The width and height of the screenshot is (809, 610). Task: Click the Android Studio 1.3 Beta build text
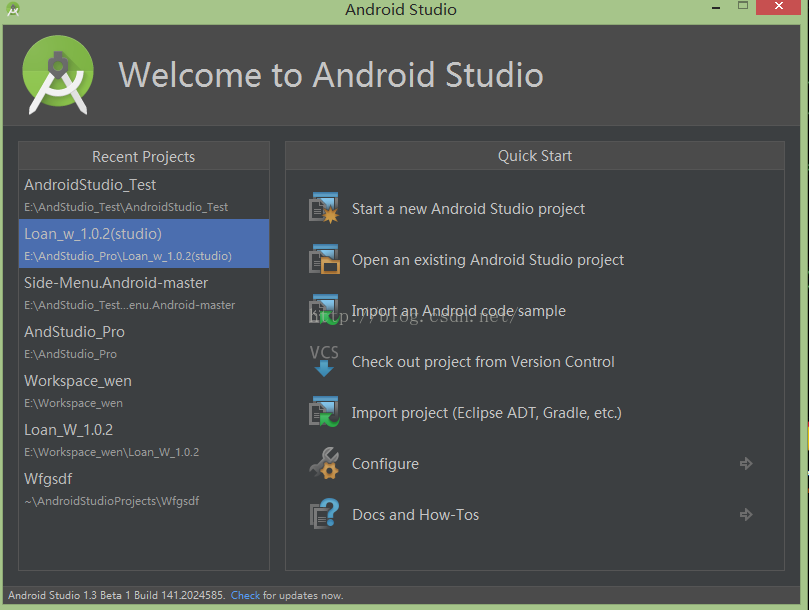[117, 596]
